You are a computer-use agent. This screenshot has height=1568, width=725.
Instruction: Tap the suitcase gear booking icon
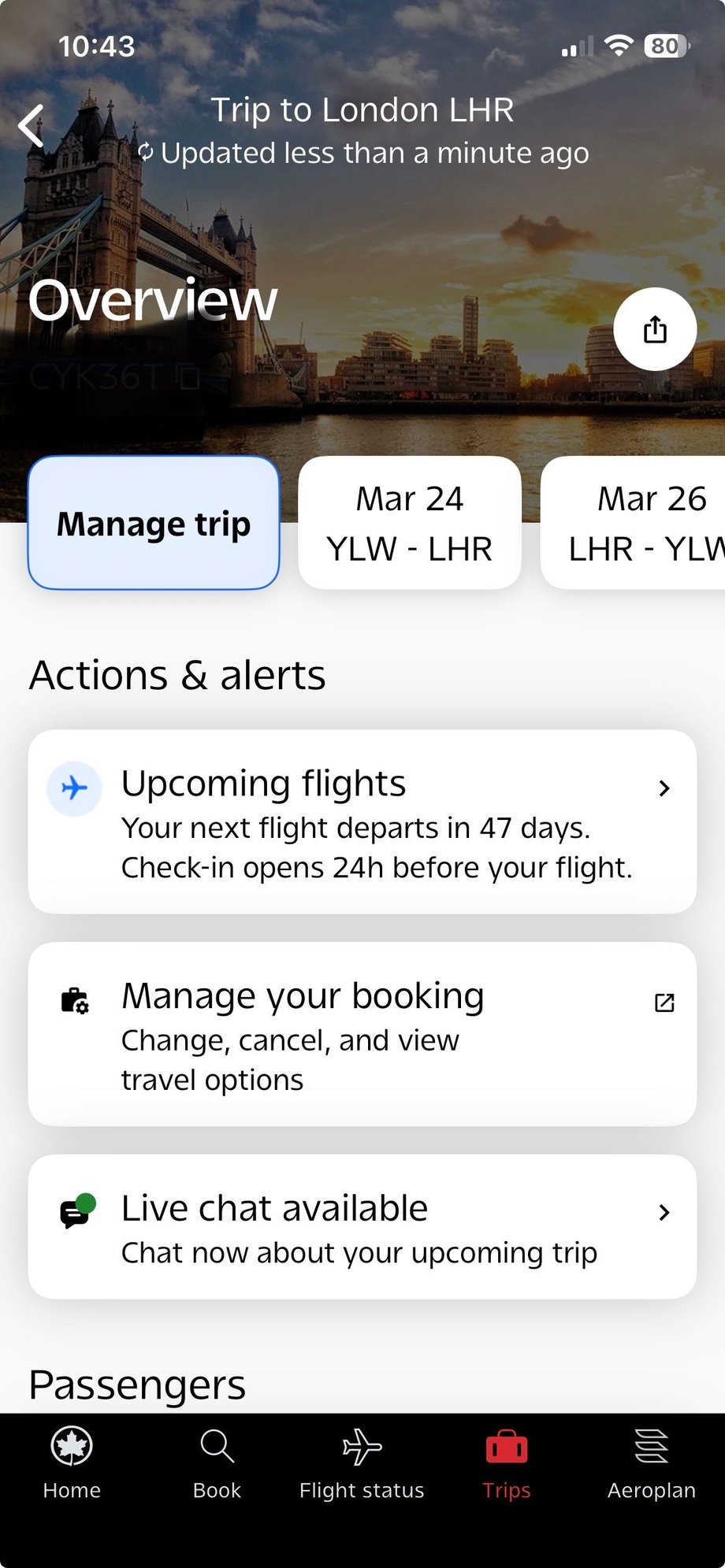[75, 1000]
